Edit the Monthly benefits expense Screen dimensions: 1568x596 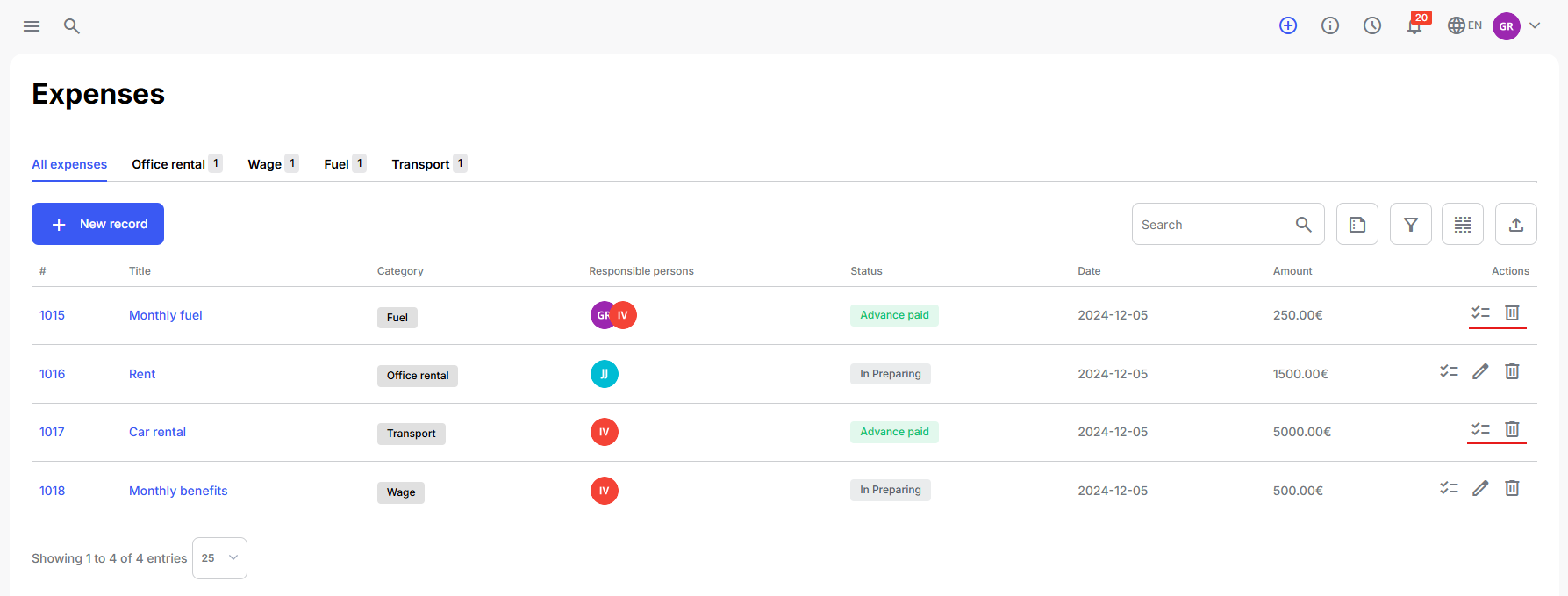1480,488
